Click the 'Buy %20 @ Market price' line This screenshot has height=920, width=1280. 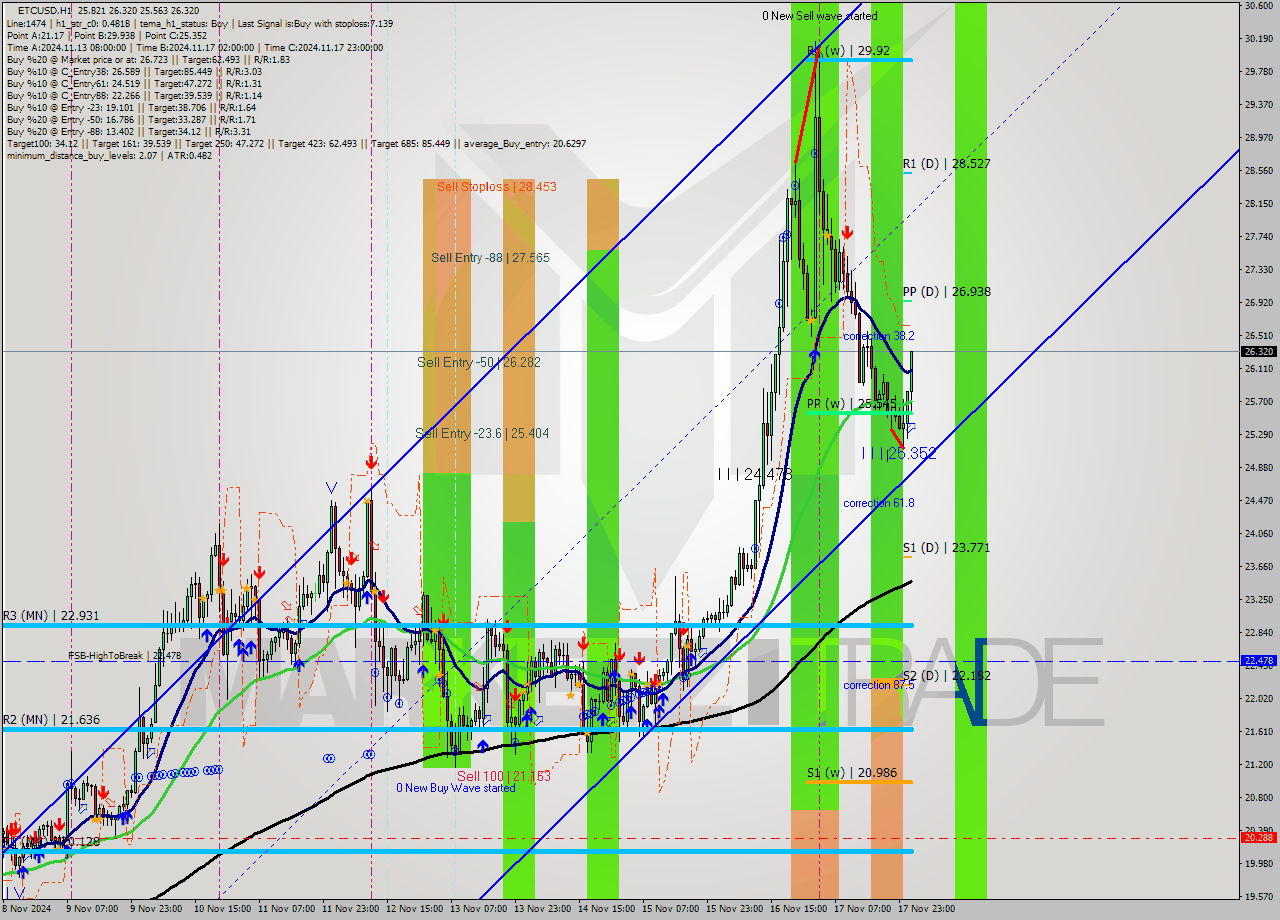(x=148, y=59)
